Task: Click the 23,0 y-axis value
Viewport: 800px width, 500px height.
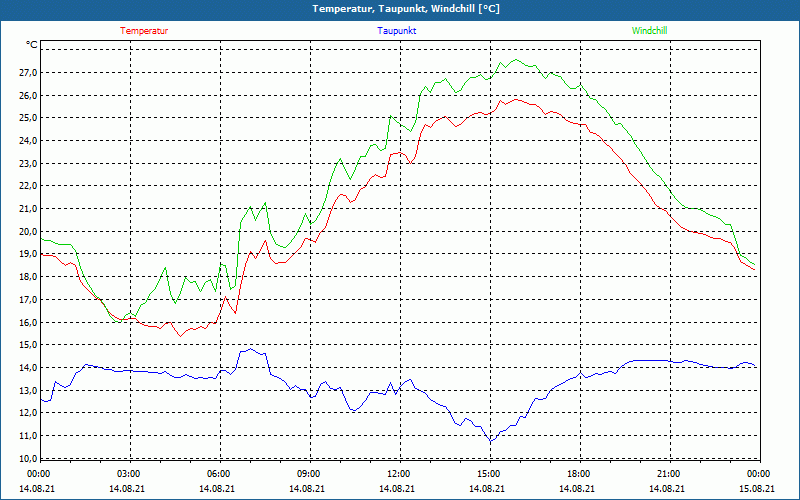Action: coord(29,164)
